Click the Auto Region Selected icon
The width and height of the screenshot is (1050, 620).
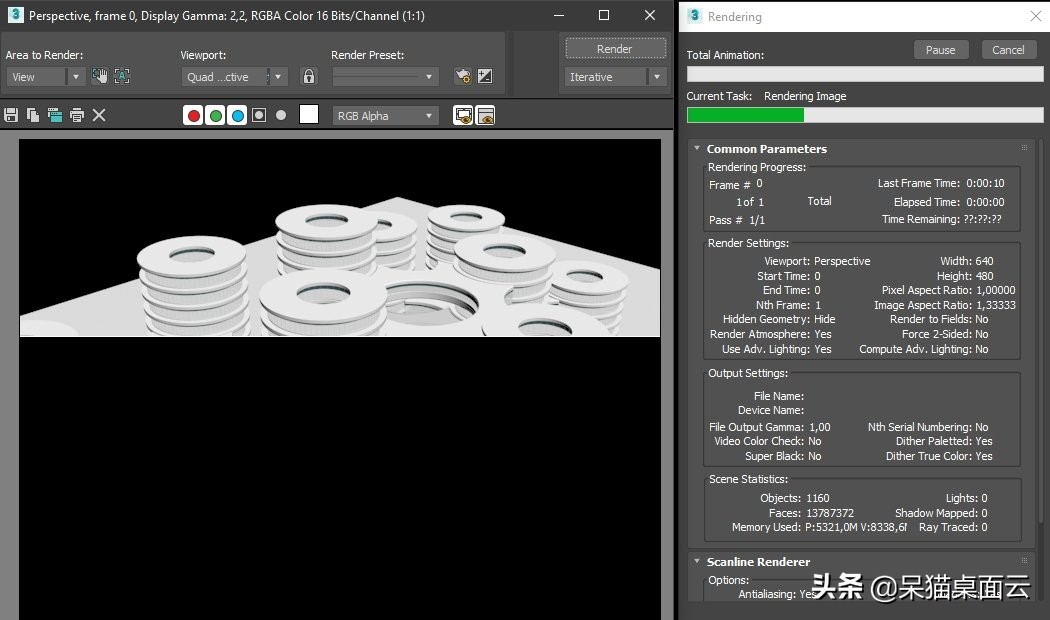[x=122, y=76]
